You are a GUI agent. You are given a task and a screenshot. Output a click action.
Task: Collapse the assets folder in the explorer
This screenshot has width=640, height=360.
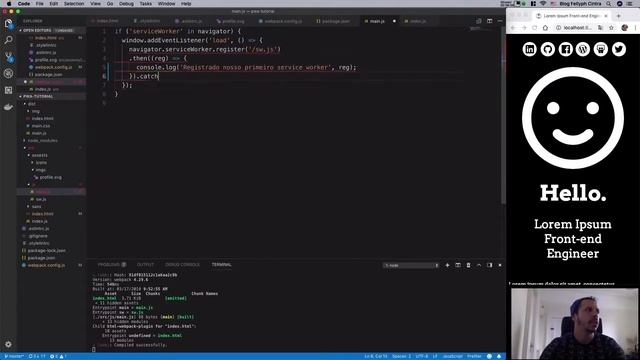(x=39, y=156)
